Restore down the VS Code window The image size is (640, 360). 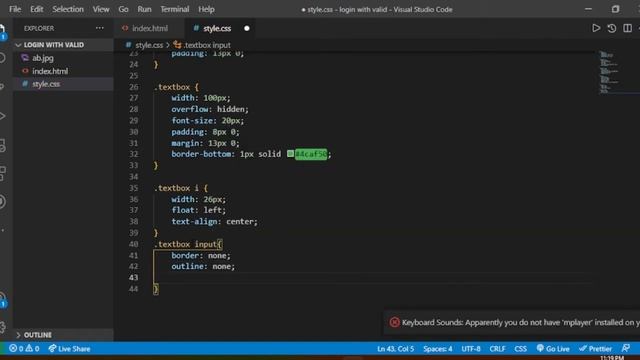pyautogui.click(x=615, y=9)
